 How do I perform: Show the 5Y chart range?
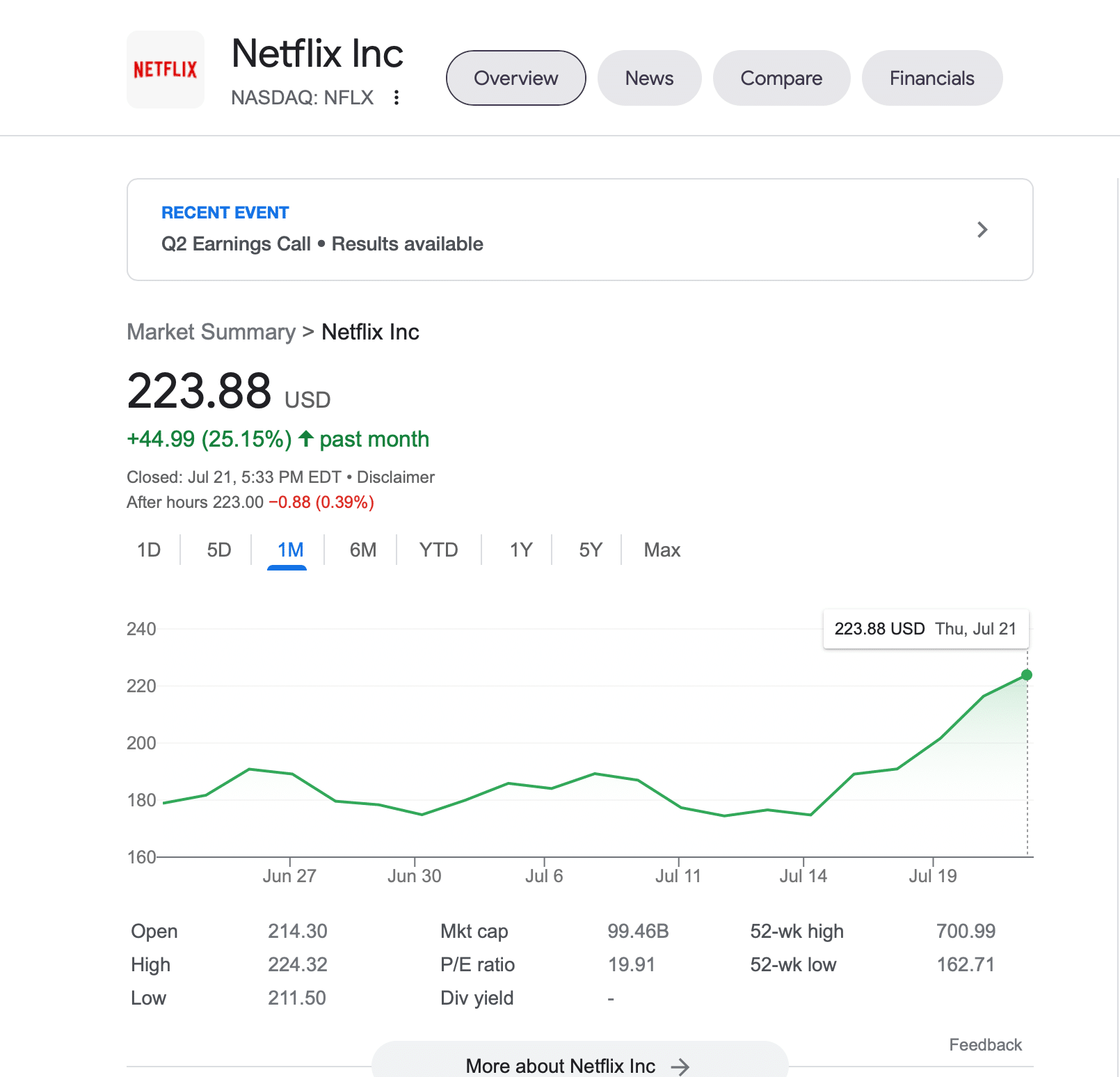click(591, 550)
